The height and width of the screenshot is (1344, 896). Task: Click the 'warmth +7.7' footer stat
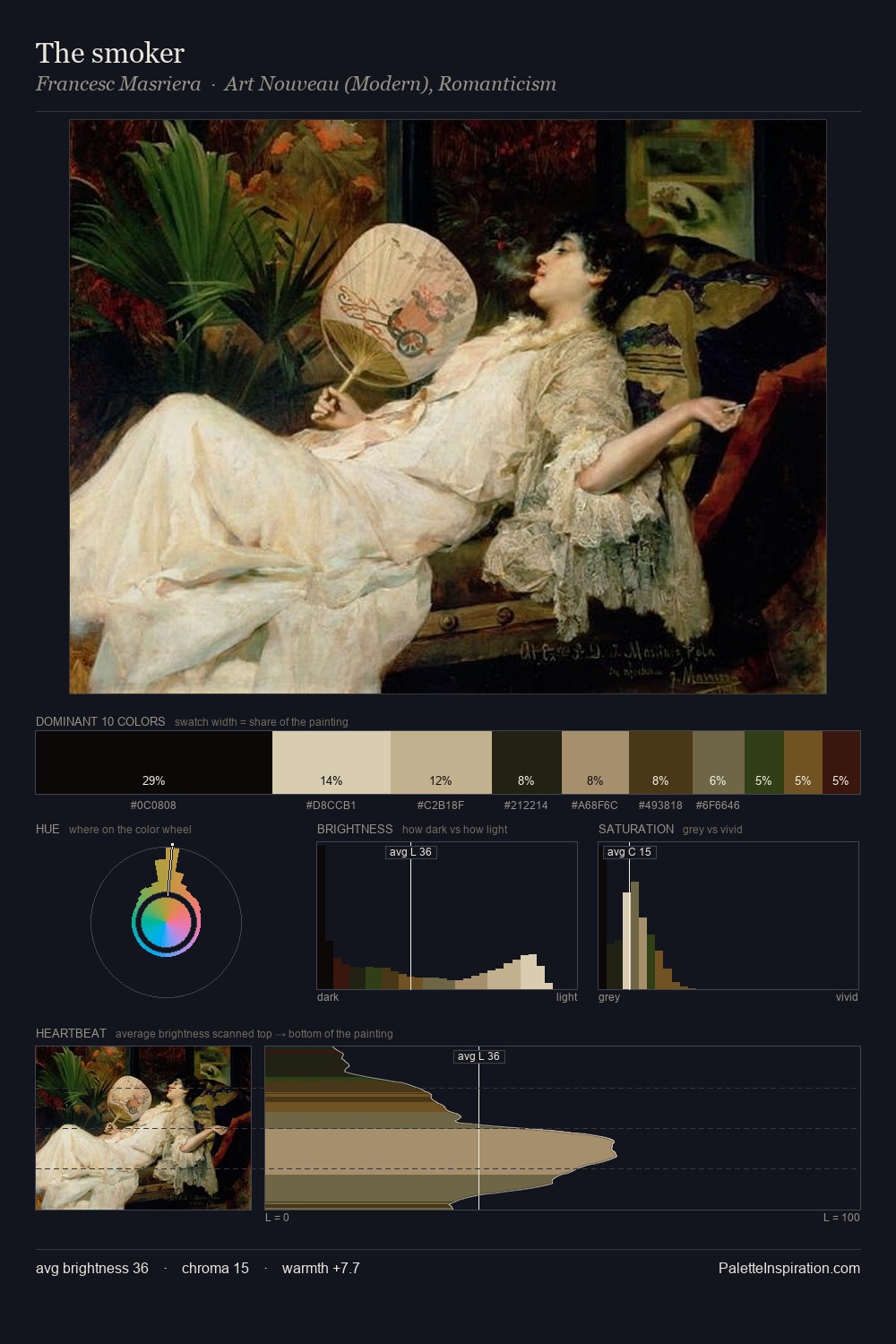click(x=321, y=1268)
